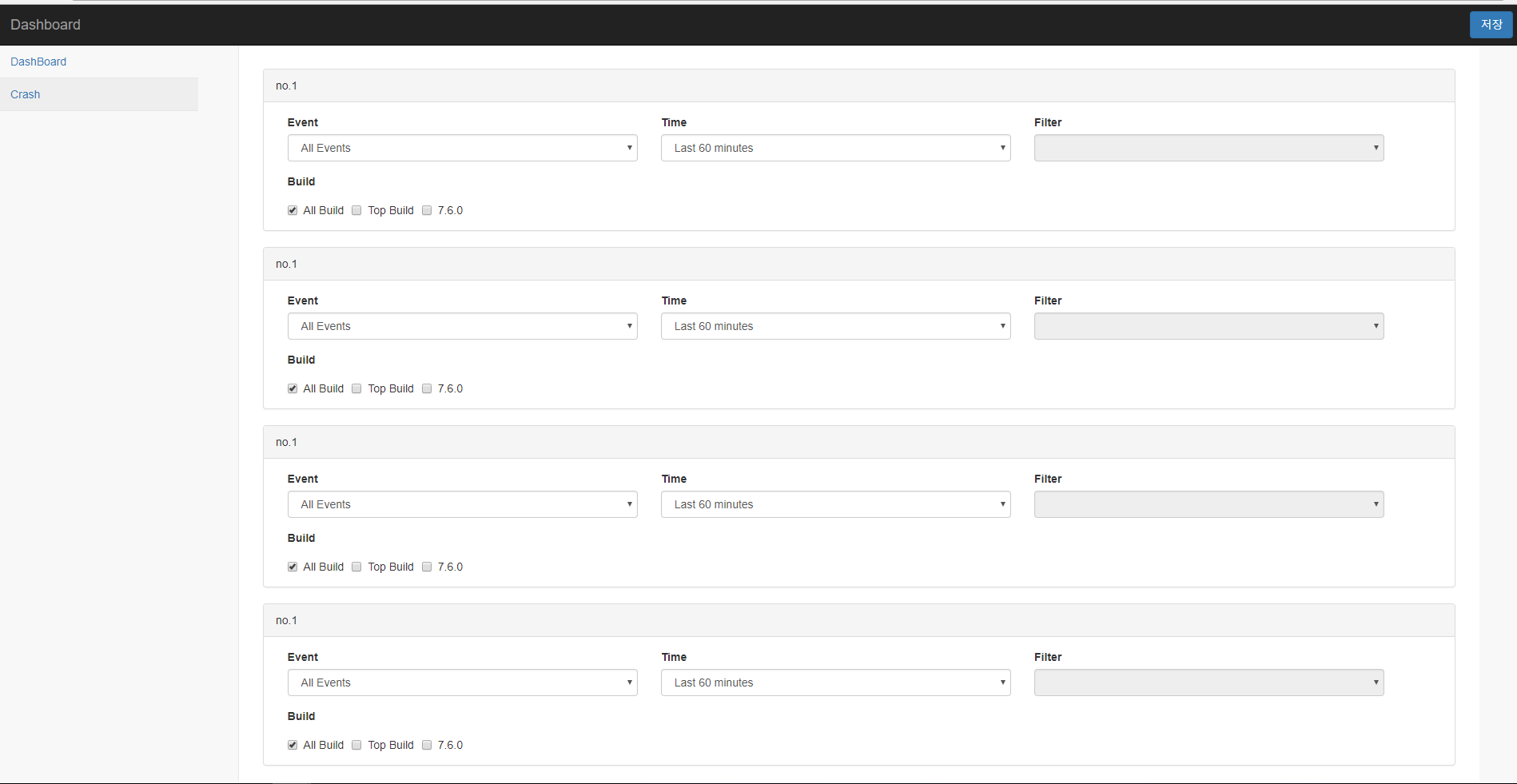Screen dimensions: 1517x784
Task: Click the blue 저장 save button
Action: [x=1491, y=25]
